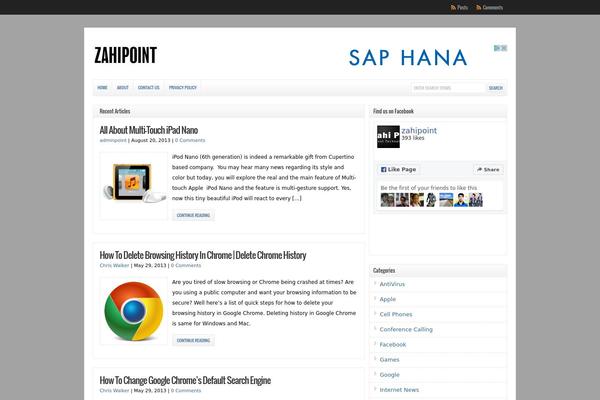Screen dimensions: 600x400
Task: Open the Privacy Policy menu item
Action: pyautogui.click(x=183, y=88)
